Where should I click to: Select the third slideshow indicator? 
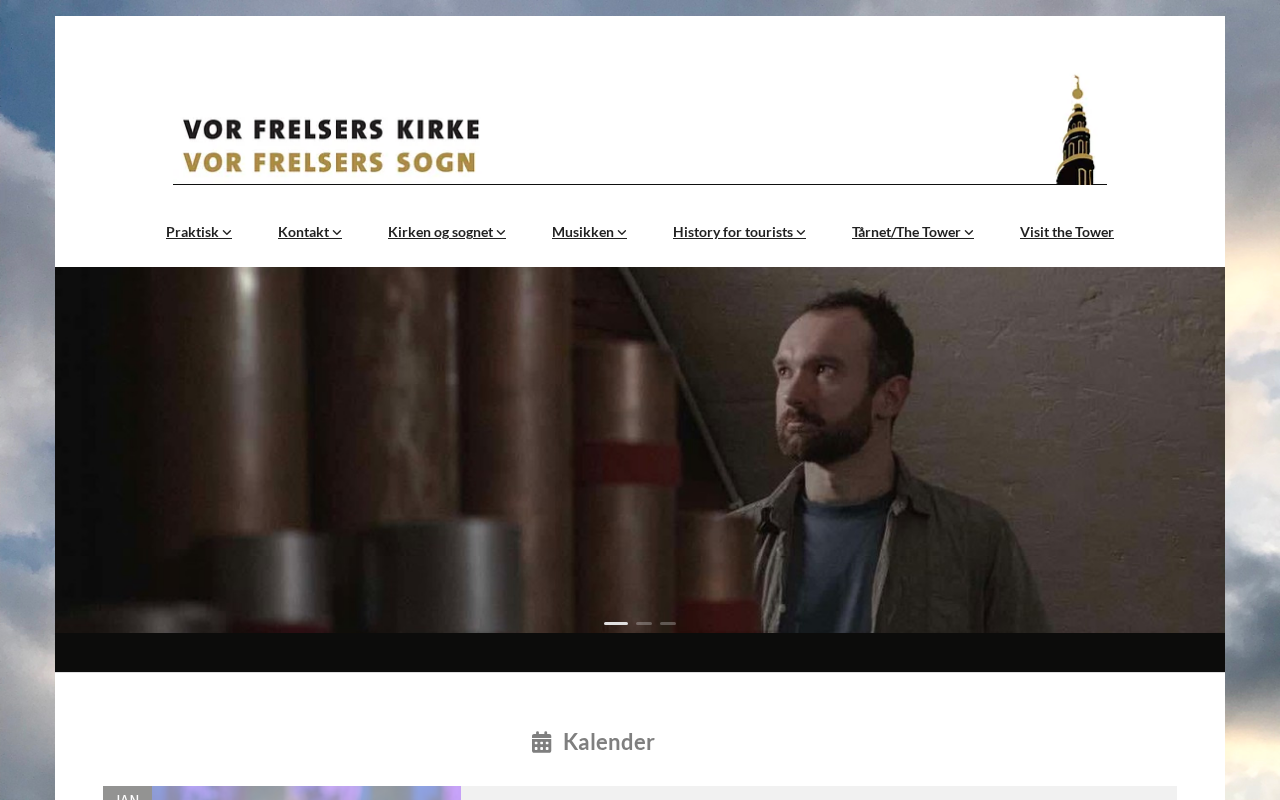tap(668, 624)
